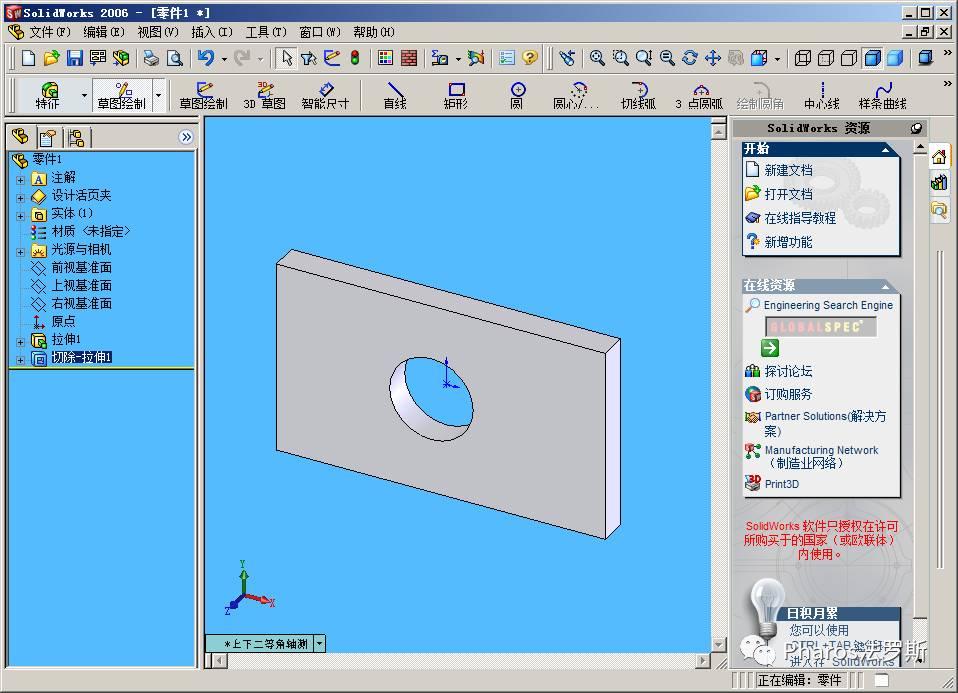Click the 探讨论坛 link
Viewport: 958px width, 693px height.
coord(788,371)
